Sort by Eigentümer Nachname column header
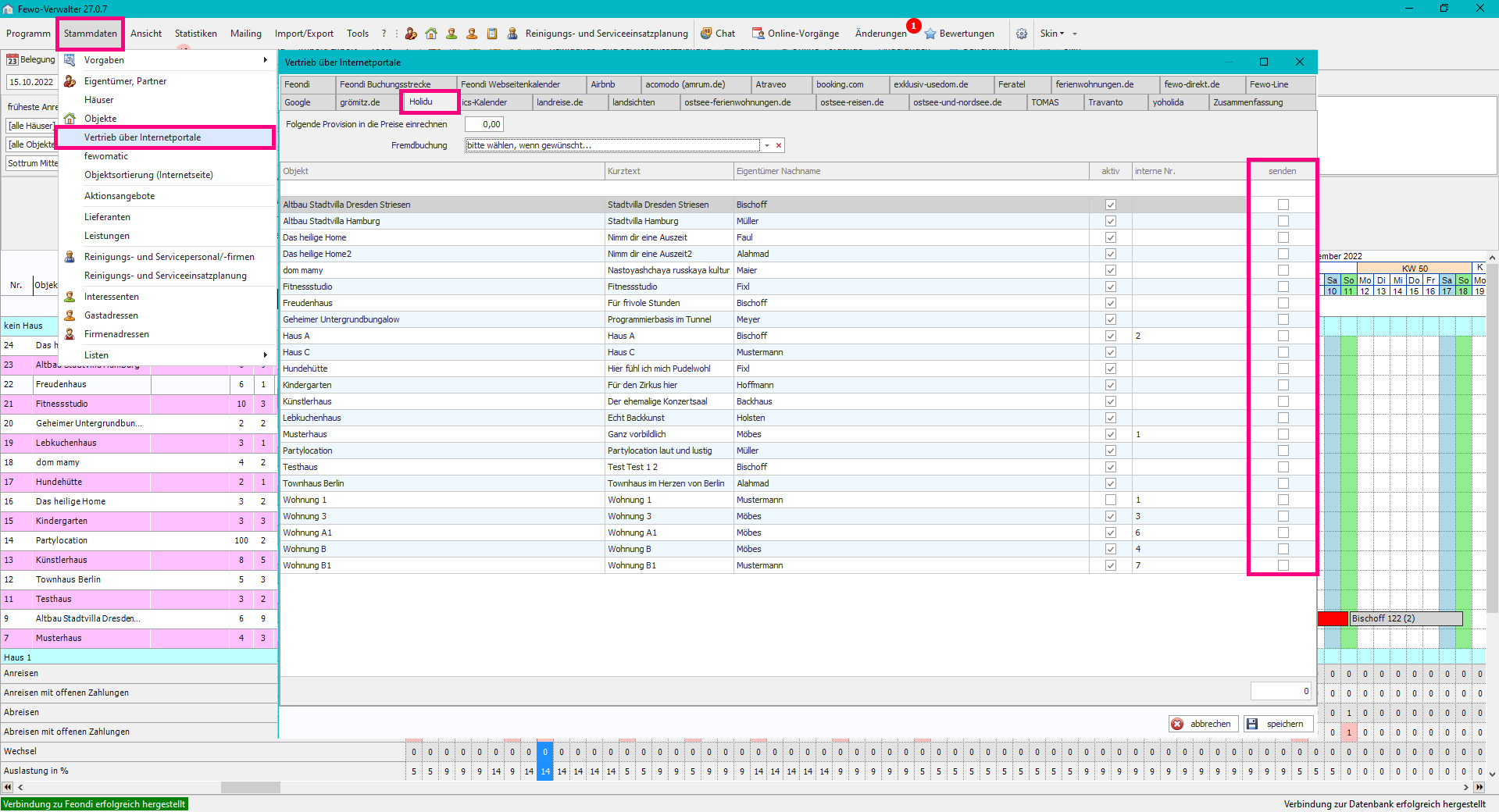The width and height of the screenshot is (1499, 812). (x=912, y=171)
